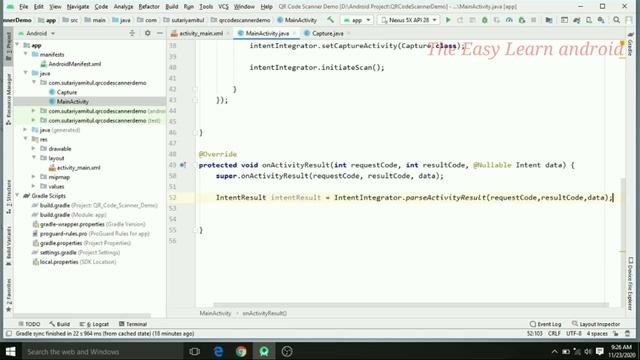
Task: Open Microsoft Edge from taskbar
Action: tap(218, 351)
